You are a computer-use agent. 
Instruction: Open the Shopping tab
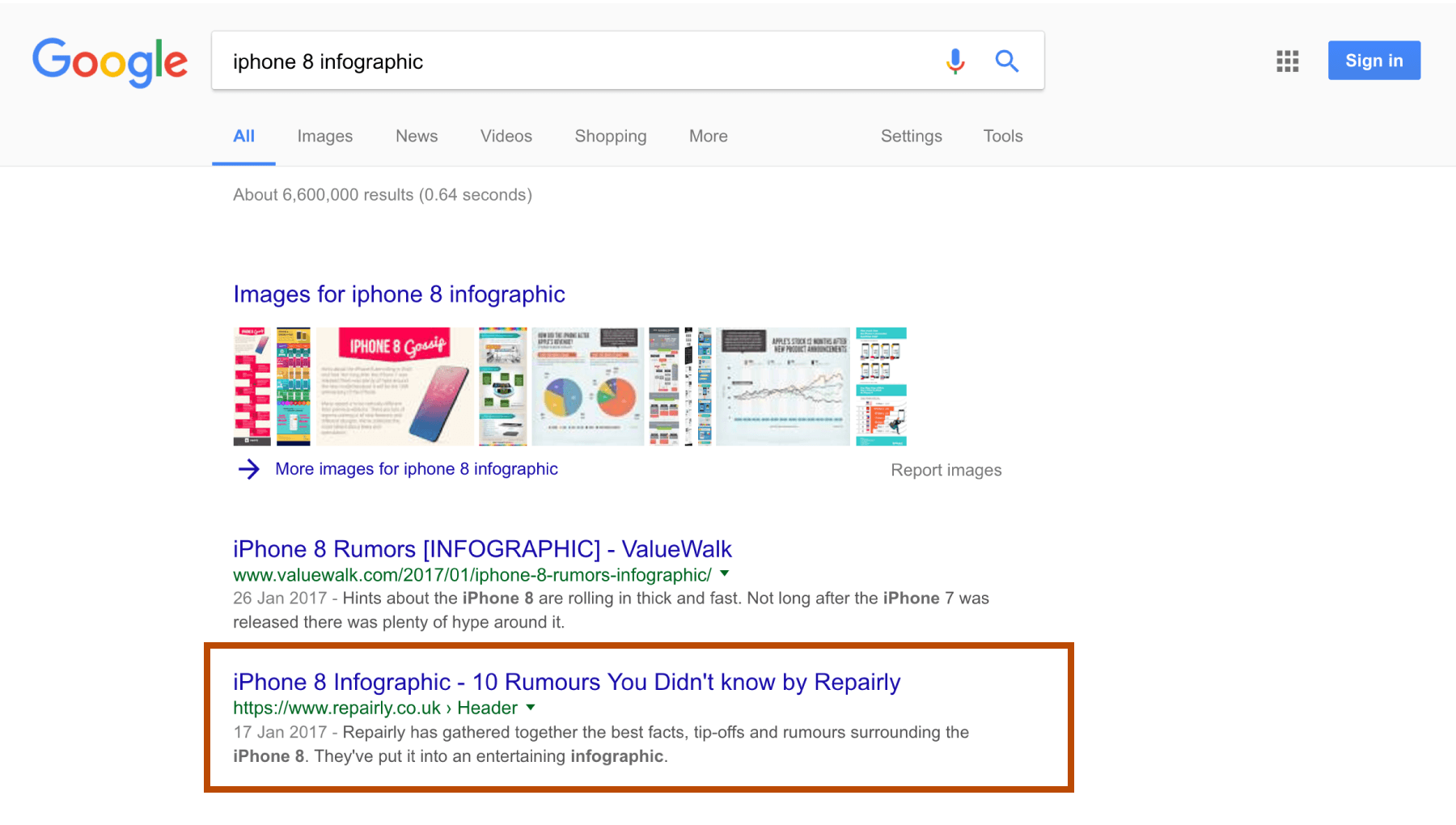pyautogui.click(x=610, y=136)
